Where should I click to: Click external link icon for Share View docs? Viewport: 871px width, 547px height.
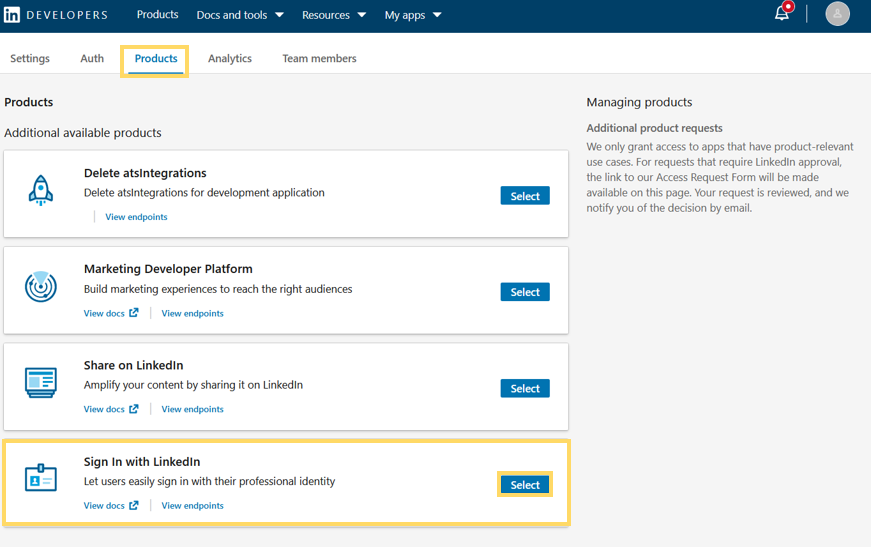point(134,409)
